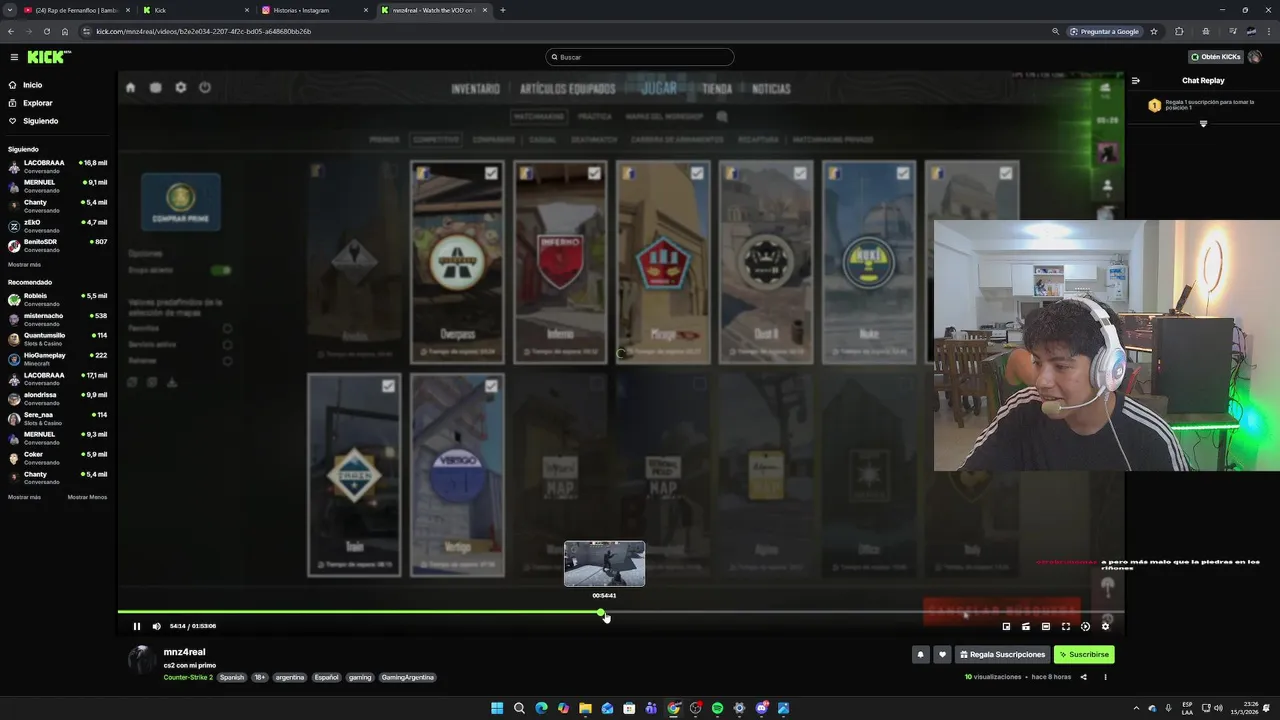Click the GamingArgentina tag
This screenshot has height=720, width=1280.
coord(407,677)
